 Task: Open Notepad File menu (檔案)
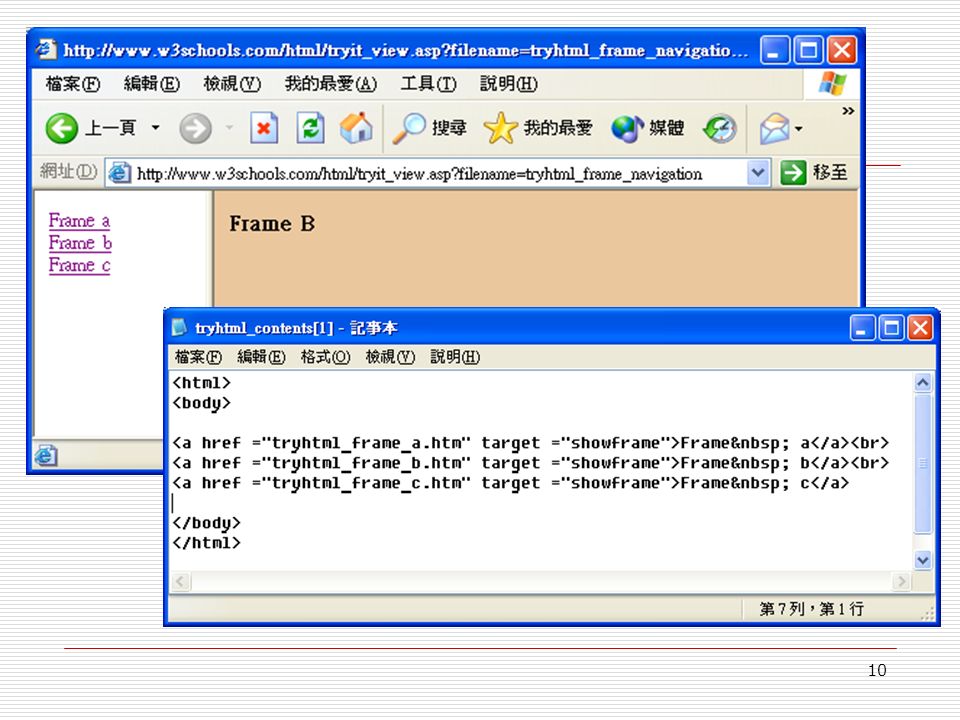198,356
